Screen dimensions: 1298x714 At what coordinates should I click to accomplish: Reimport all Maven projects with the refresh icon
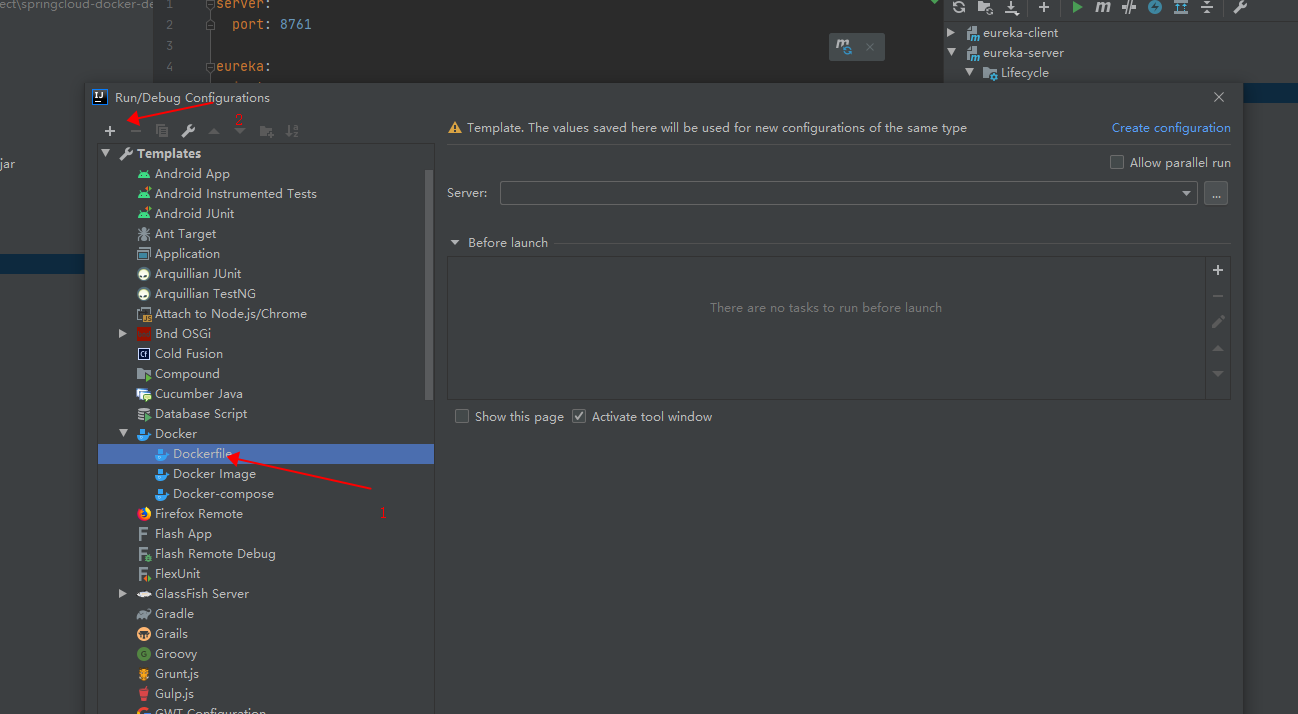point(959,7)
